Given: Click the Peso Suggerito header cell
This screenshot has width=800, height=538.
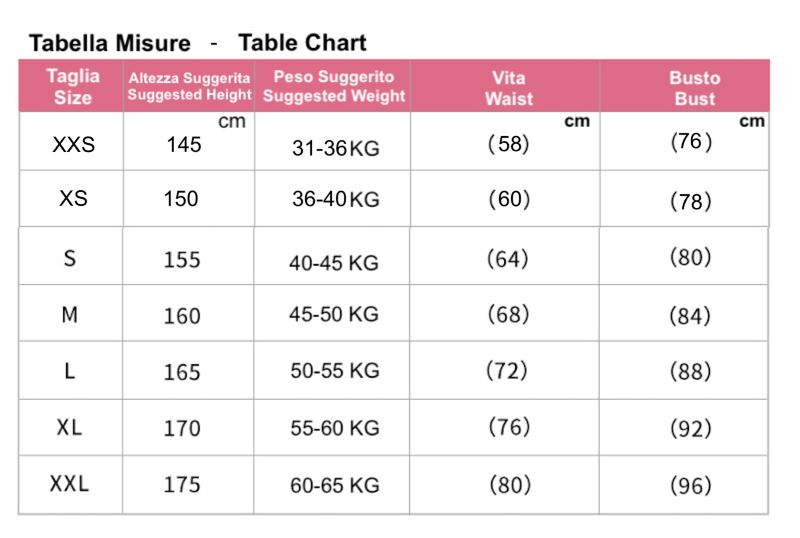Looking at the screenshot, I should pos(334,87).
